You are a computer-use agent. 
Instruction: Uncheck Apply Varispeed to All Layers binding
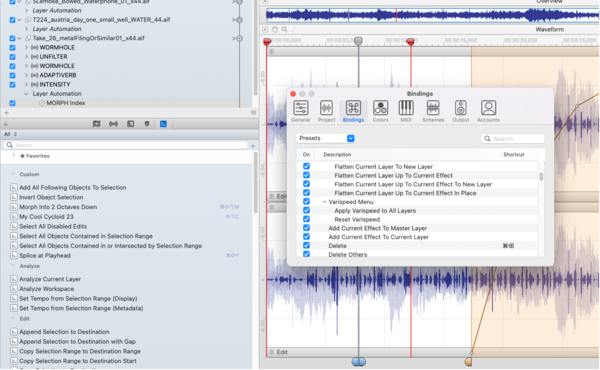point(307,210)
